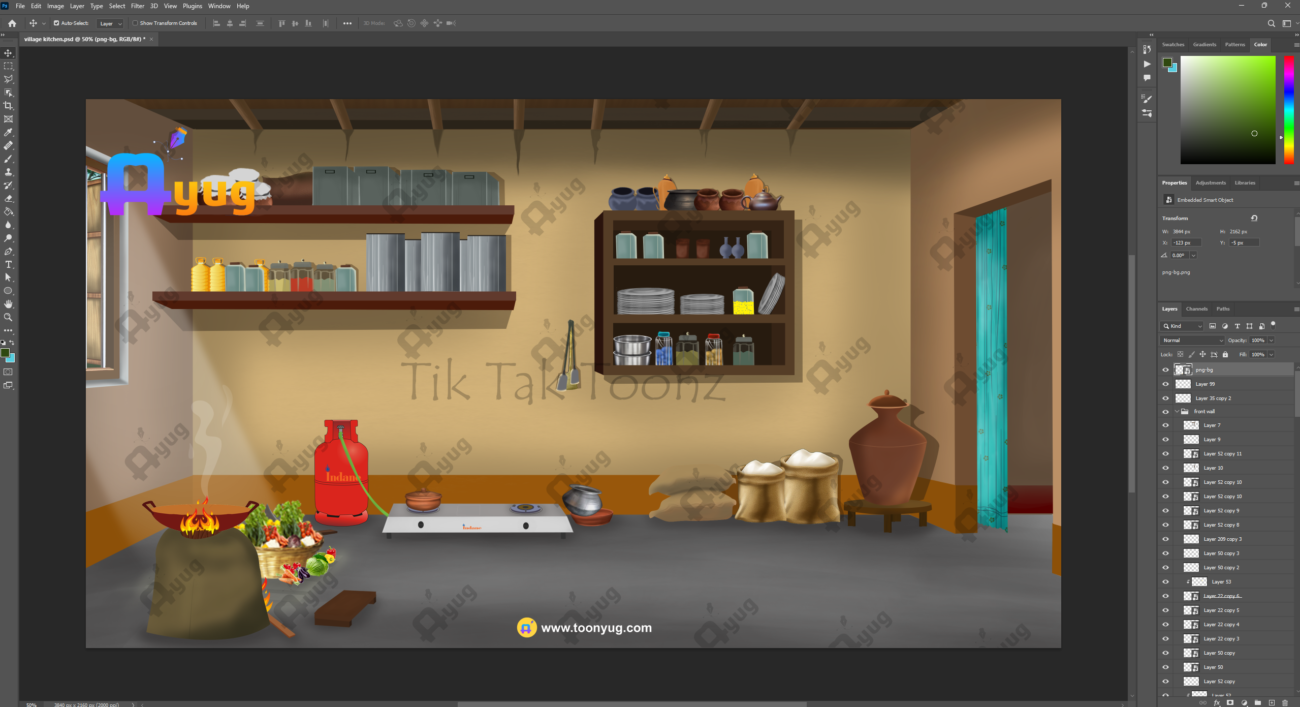The image size is (1300, 707).
Task: Switch to the Channels tab
Action: point(1197,309)
